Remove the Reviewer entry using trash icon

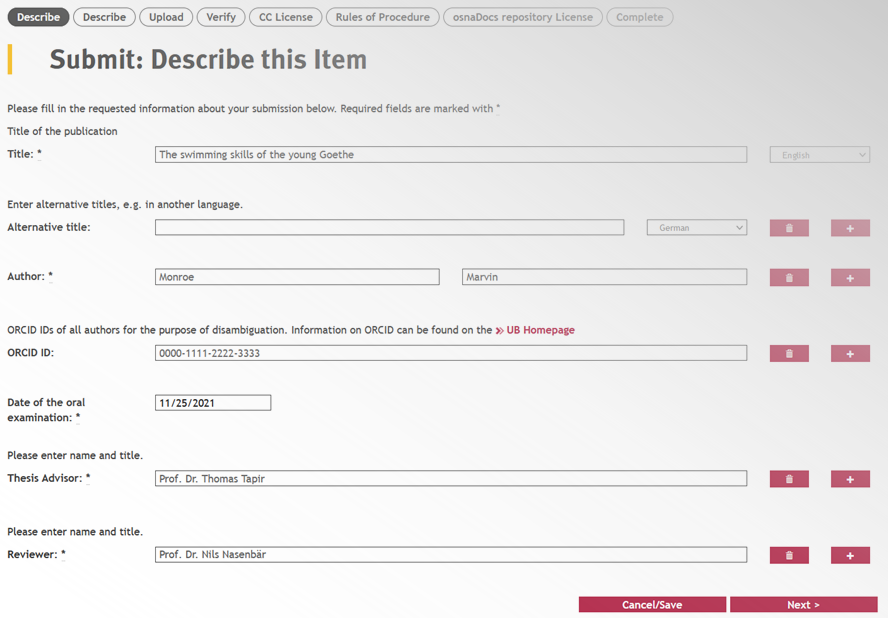(789, 555)
